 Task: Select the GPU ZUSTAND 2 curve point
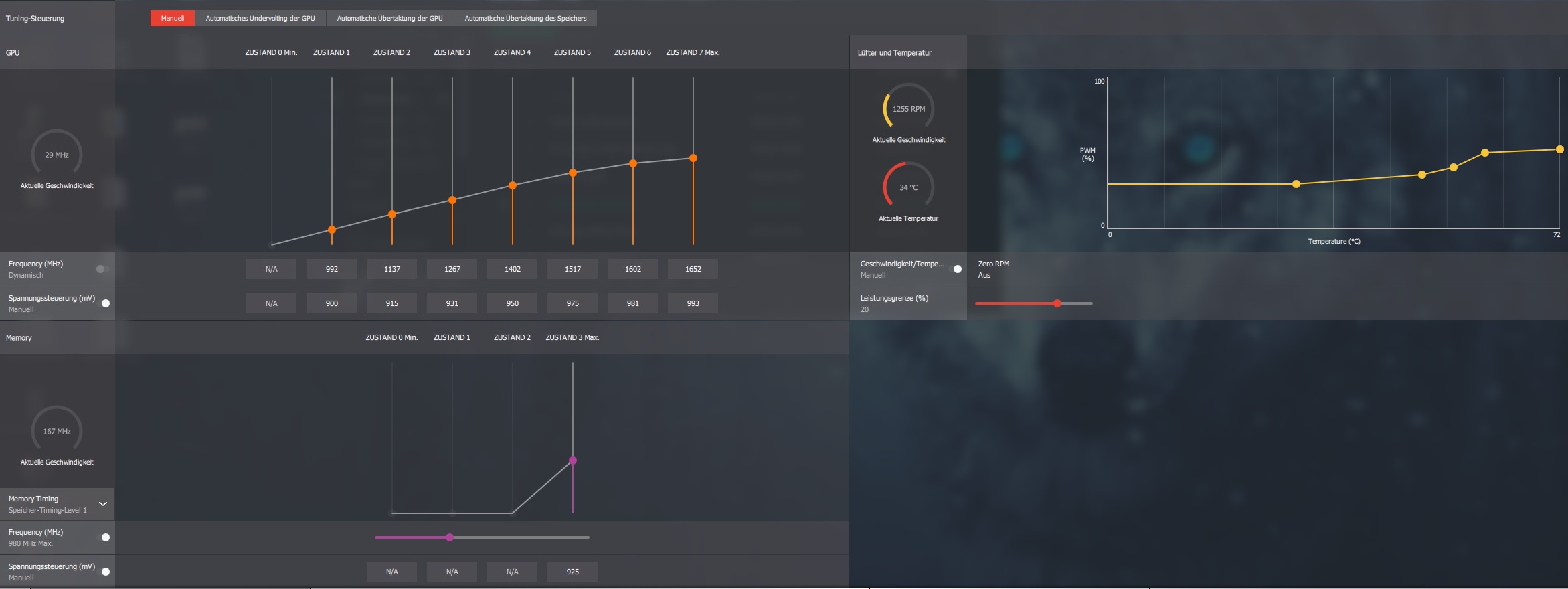(x=392, y=214)
